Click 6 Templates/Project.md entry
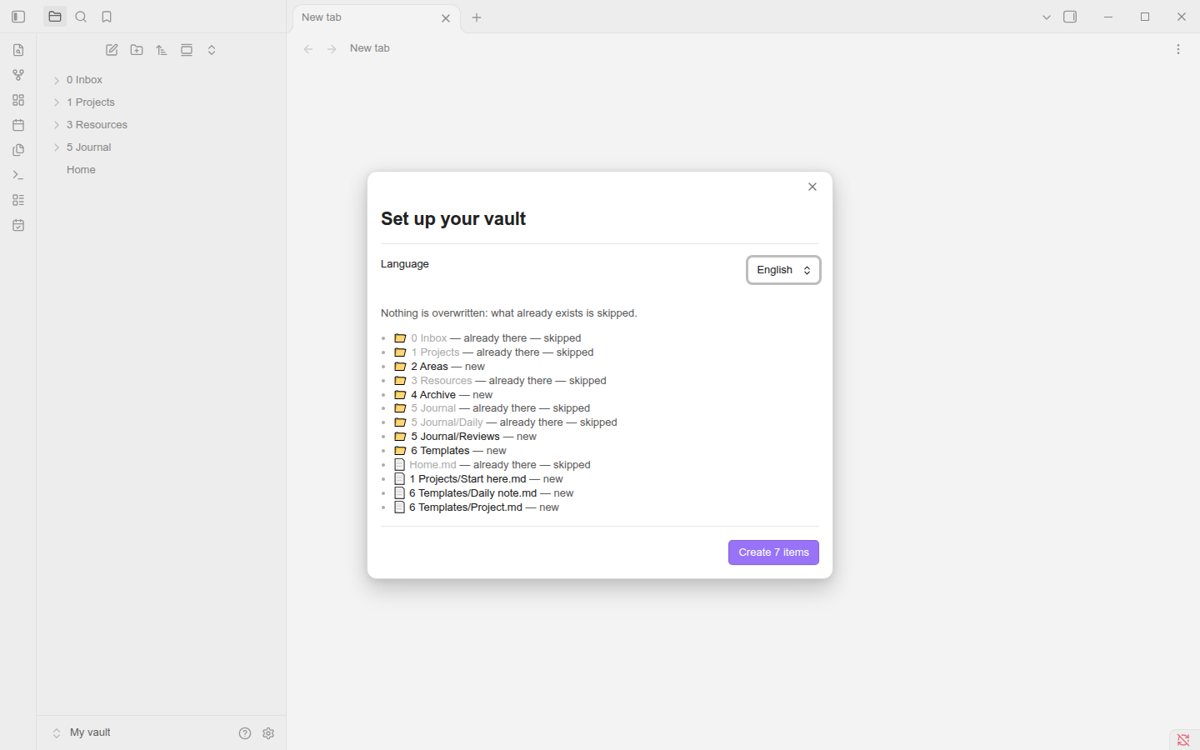 466,507
